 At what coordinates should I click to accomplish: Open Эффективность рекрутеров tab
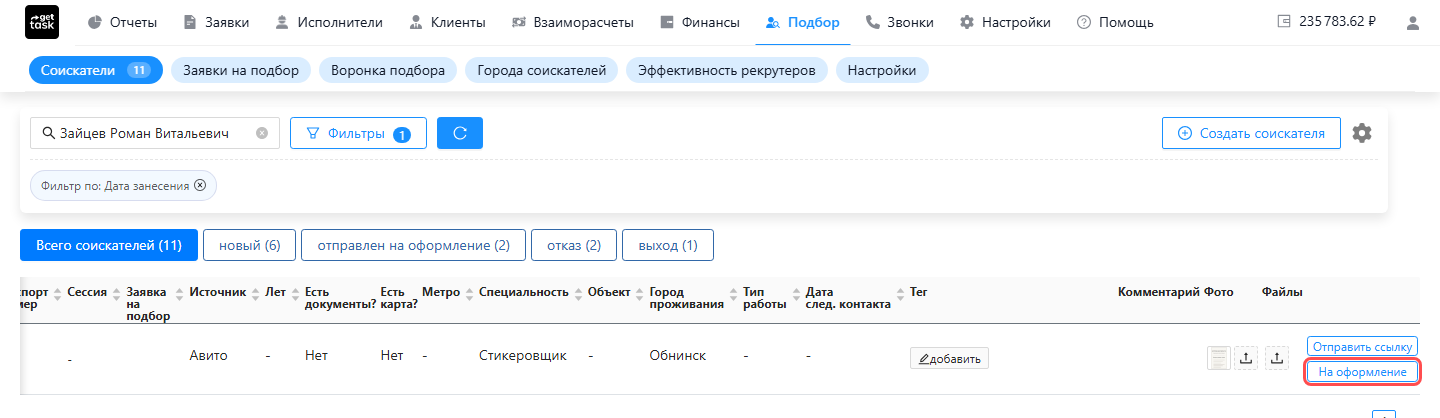[727, 70]
